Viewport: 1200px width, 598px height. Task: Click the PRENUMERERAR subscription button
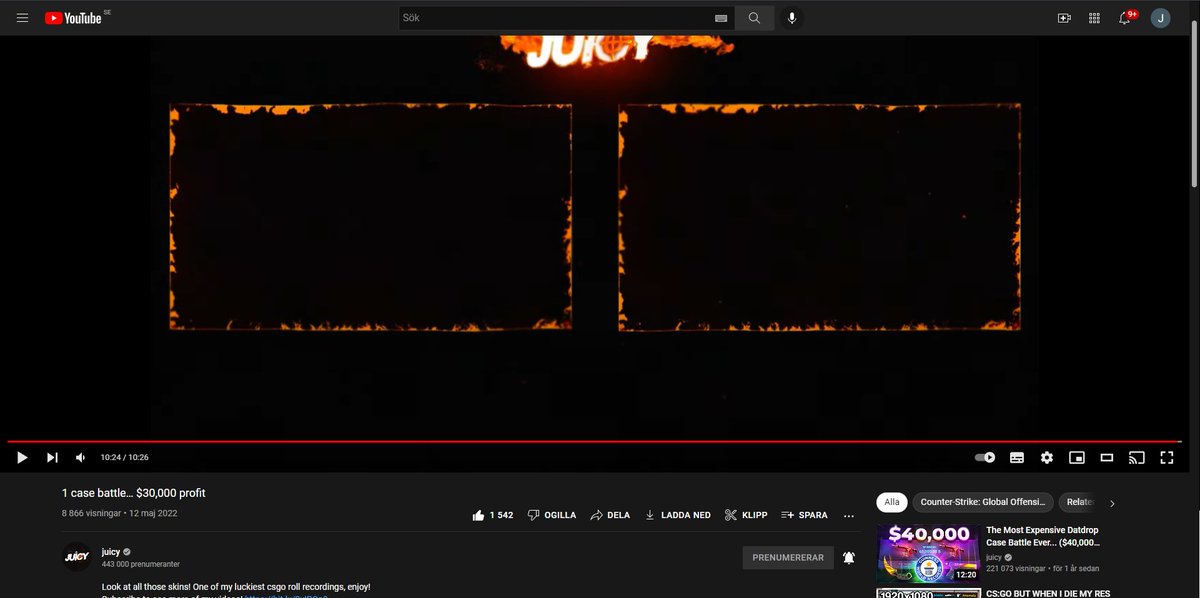click(x=788, y=557)
